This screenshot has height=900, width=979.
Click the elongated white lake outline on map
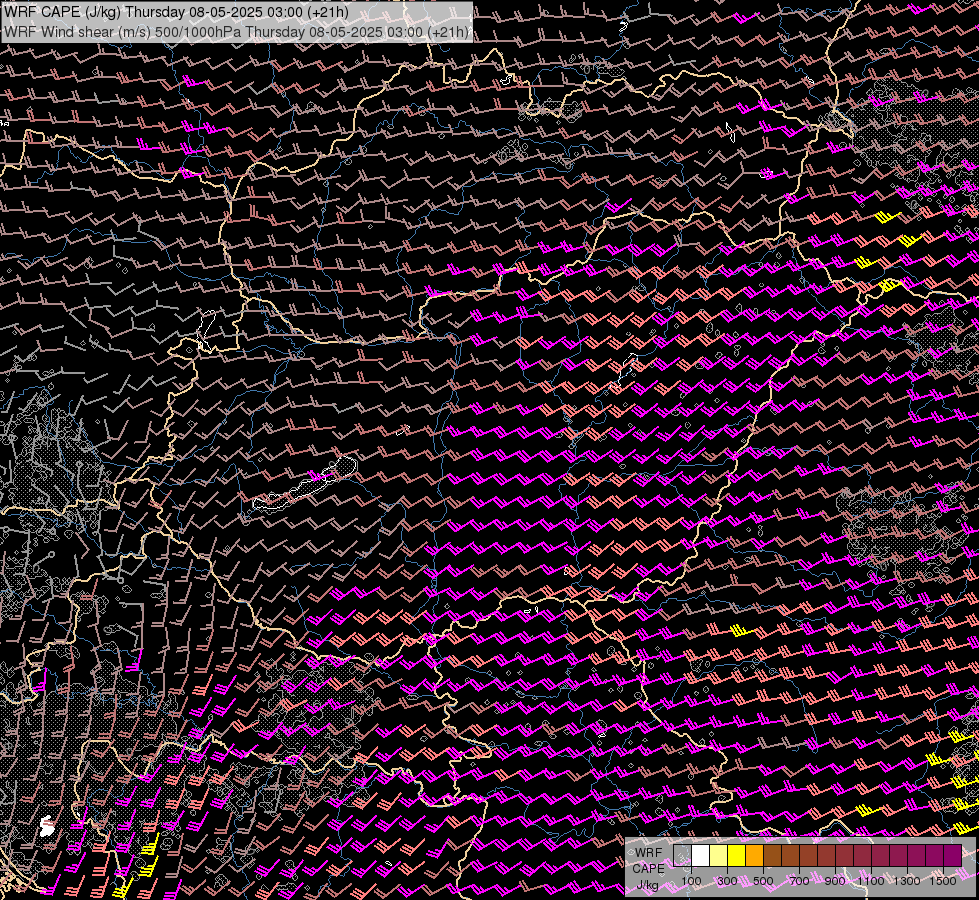coord(305,485)
